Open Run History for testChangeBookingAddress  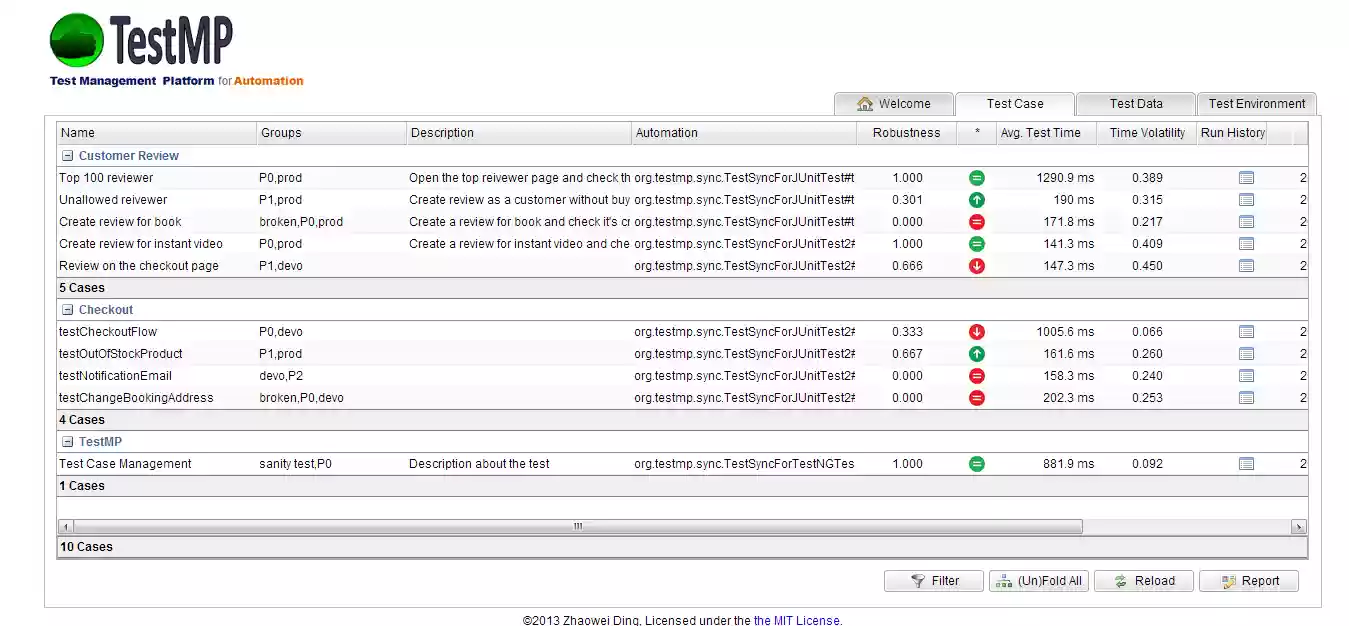coord(1246,397)
